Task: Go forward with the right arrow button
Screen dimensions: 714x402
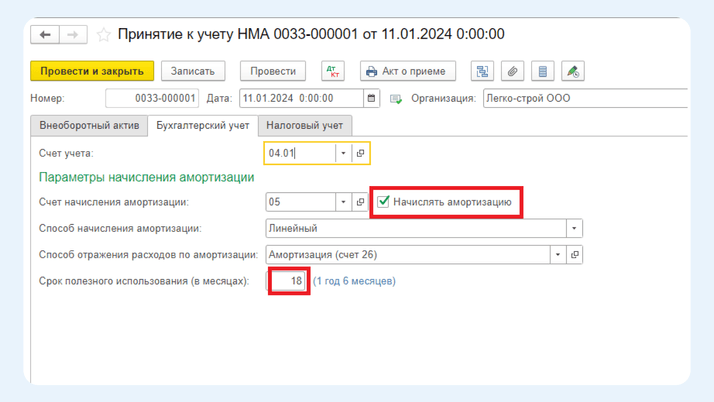Action: (73, 35)
